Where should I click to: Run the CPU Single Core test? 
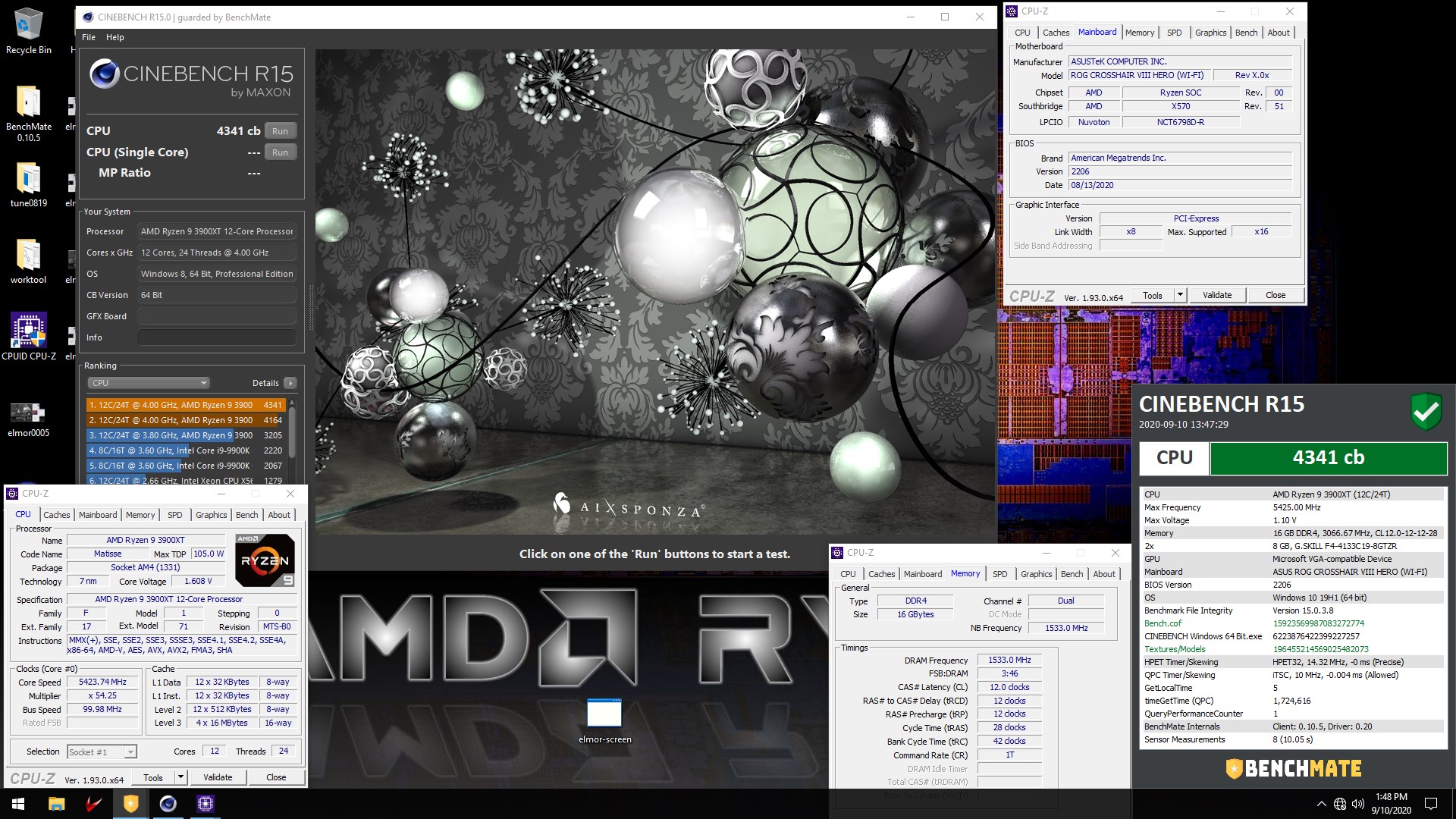(x=280, y=152)
